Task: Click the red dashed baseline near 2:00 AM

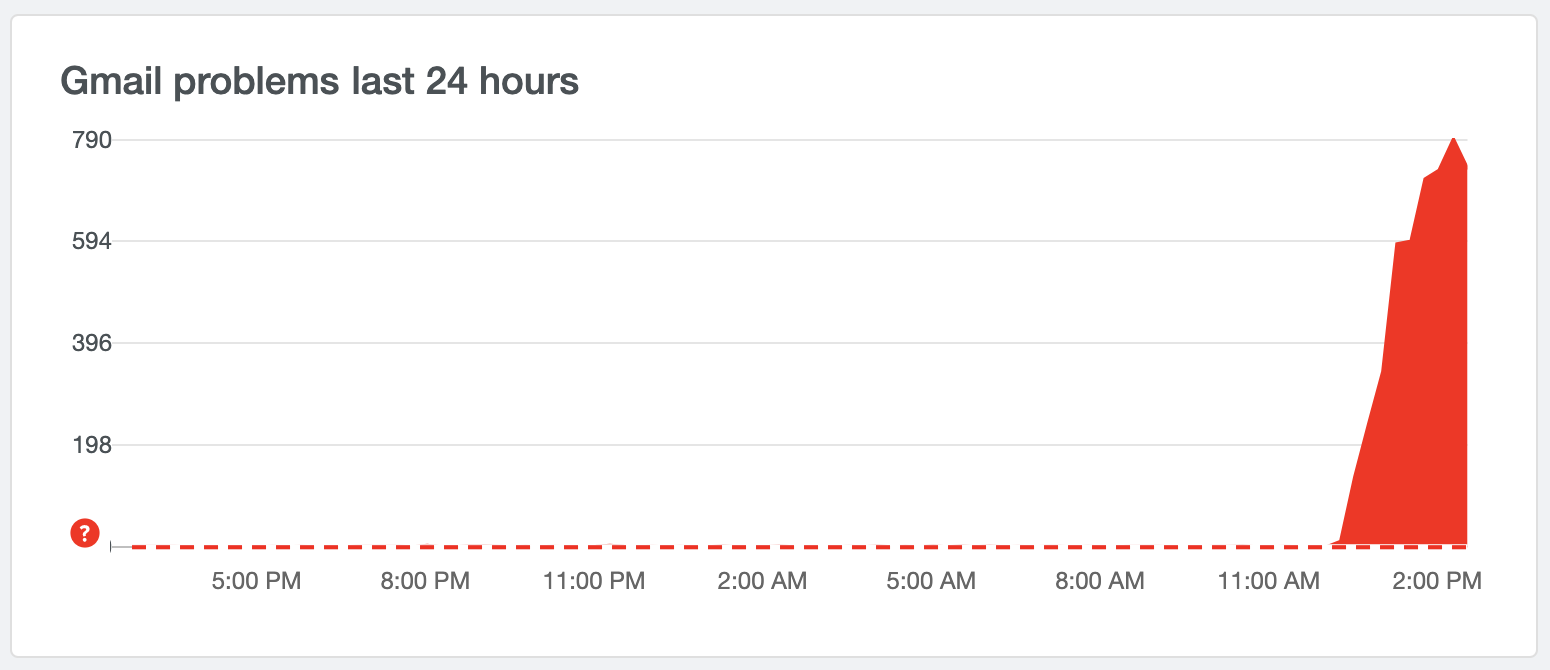Action: [762, 547]
